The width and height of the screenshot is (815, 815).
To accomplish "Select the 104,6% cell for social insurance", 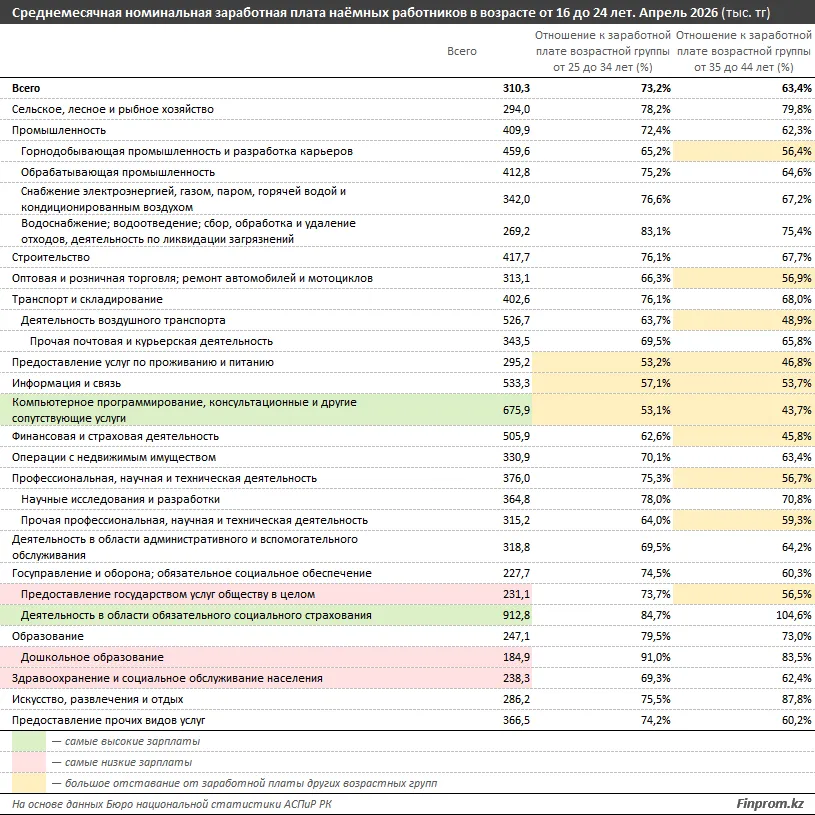I will 793,615.
